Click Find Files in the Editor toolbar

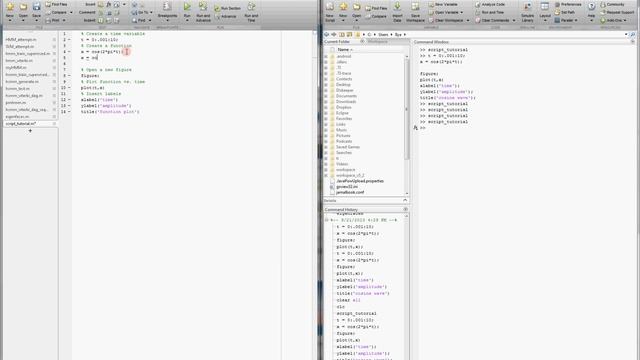[56, 4]
